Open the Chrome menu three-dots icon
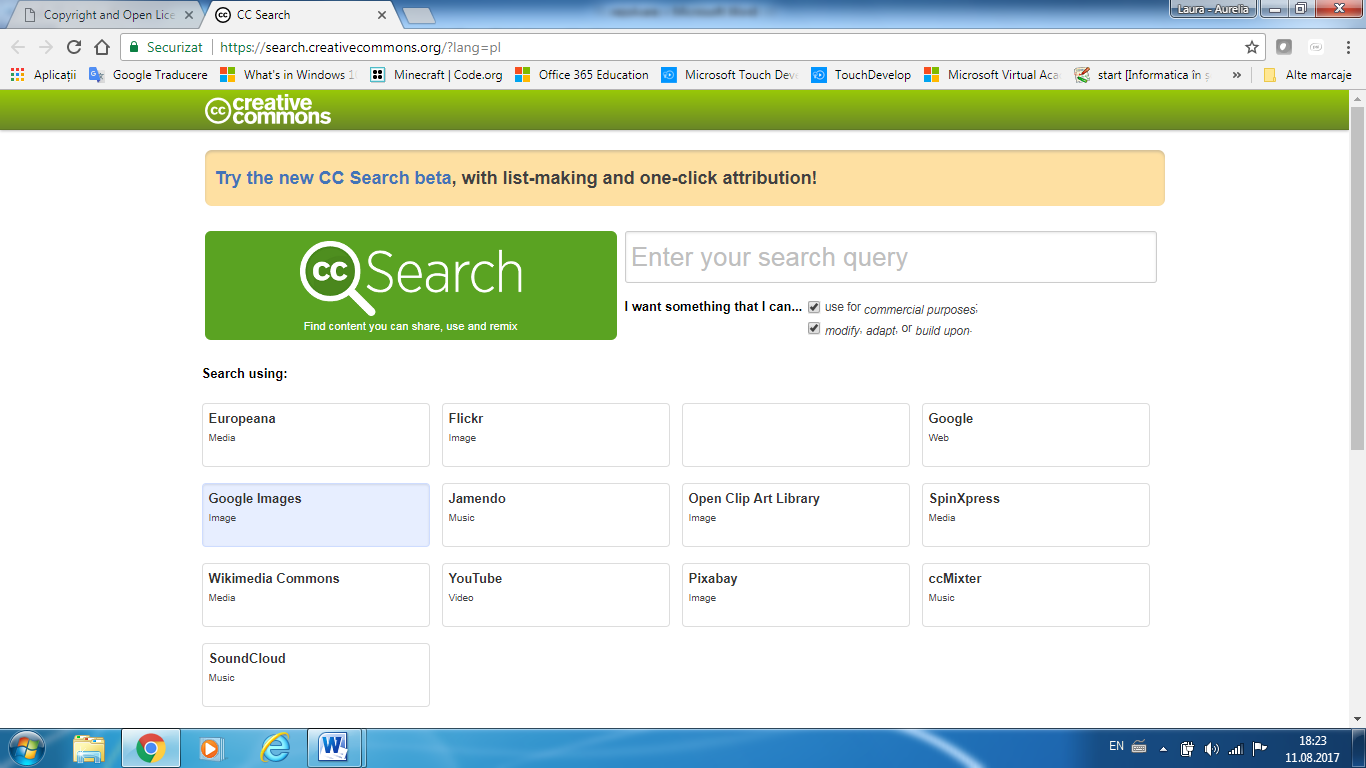The height and width of the screenshot is (768, 1366). tap(1346, 47)
